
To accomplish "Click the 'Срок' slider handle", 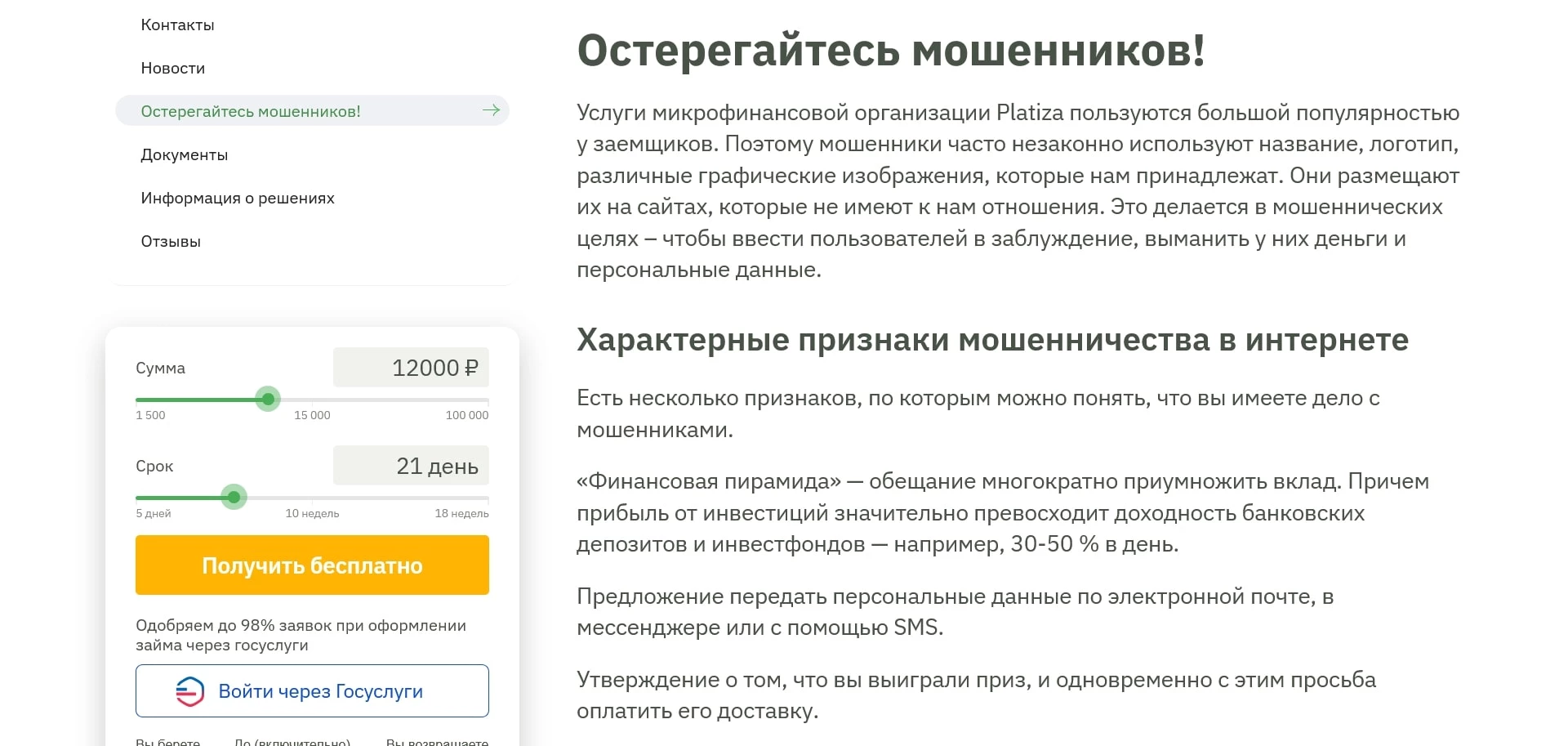I will [234, 498].
